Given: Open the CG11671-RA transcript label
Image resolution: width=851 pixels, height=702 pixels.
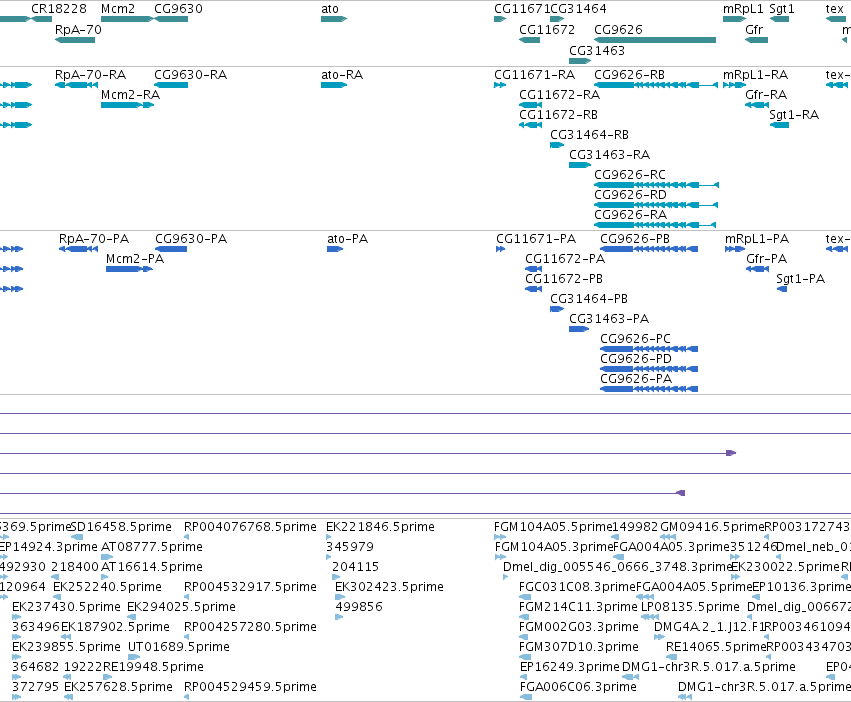Looking at the screenshot, I should coord(534,74).
